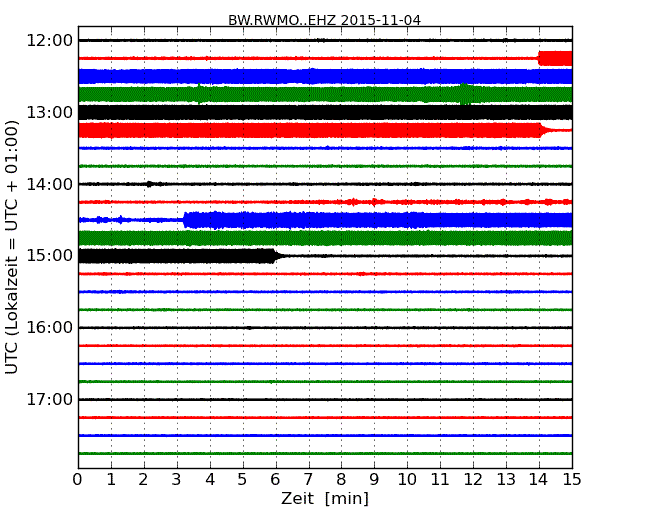Screen dimensions: 650x520
Task: Click the thin red trace just below 14:00
Action: coord(325,202)
